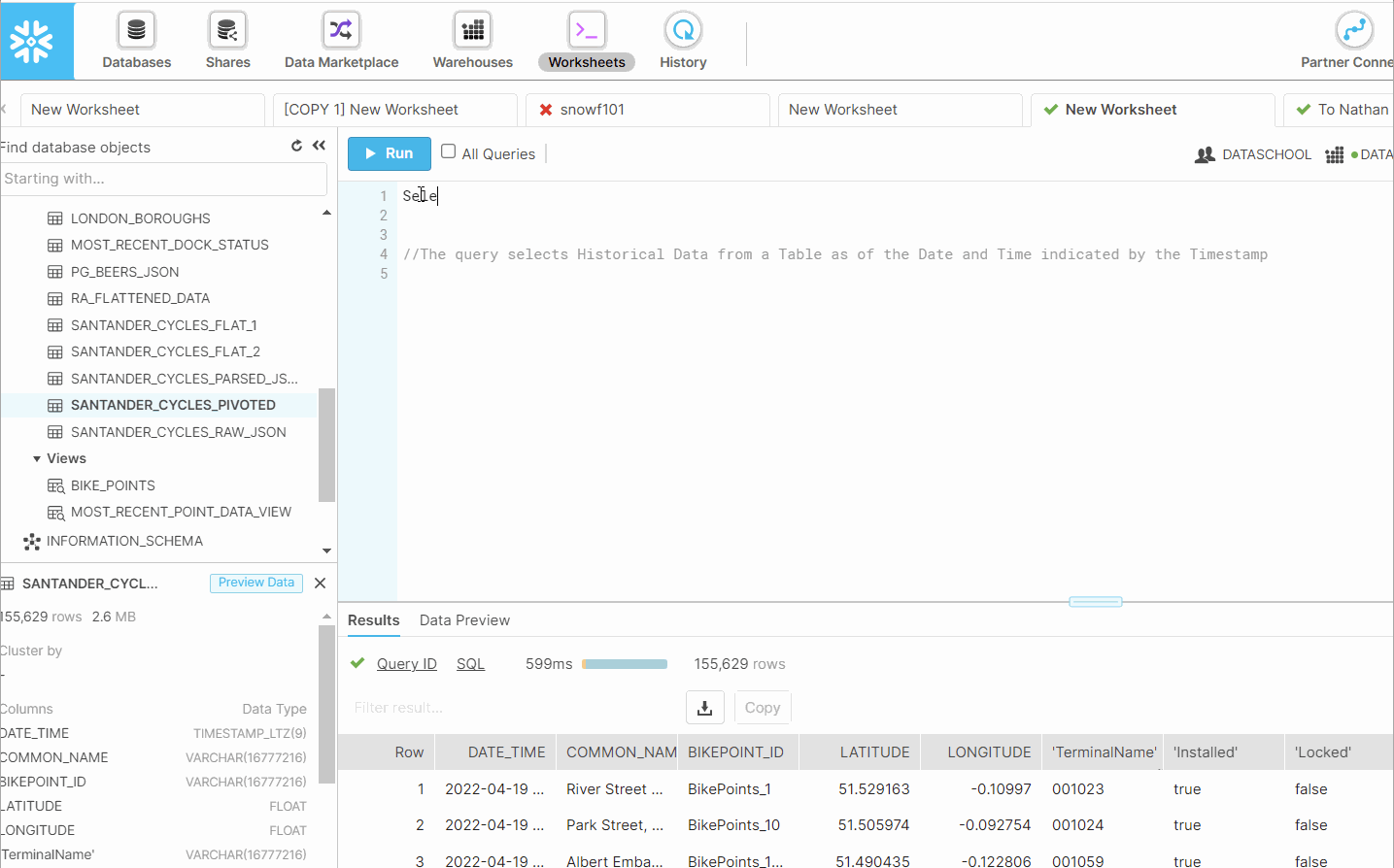This screenshot has width=1394, height=868.
Task: Open the History page icon
Action: [683, 31]
